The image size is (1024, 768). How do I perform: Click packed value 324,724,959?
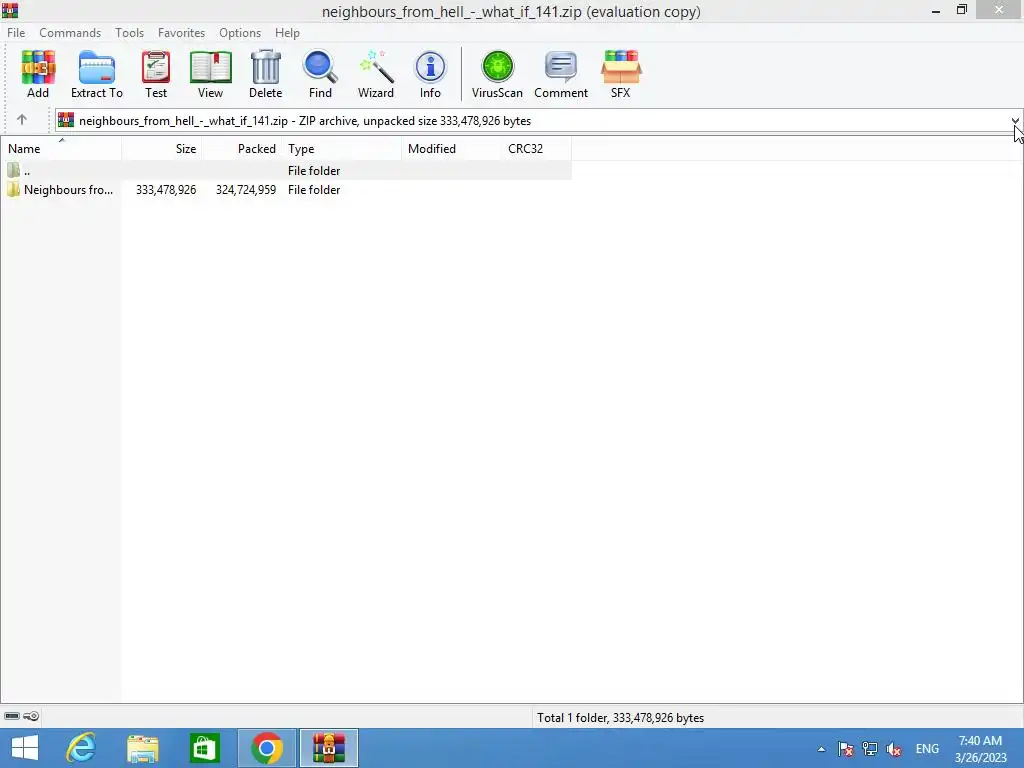(246, 190)
